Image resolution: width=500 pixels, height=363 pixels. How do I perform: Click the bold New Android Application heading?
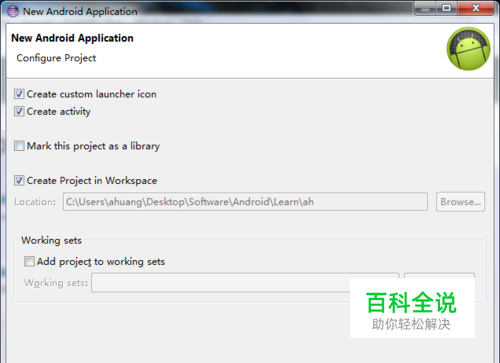(72, 38)
